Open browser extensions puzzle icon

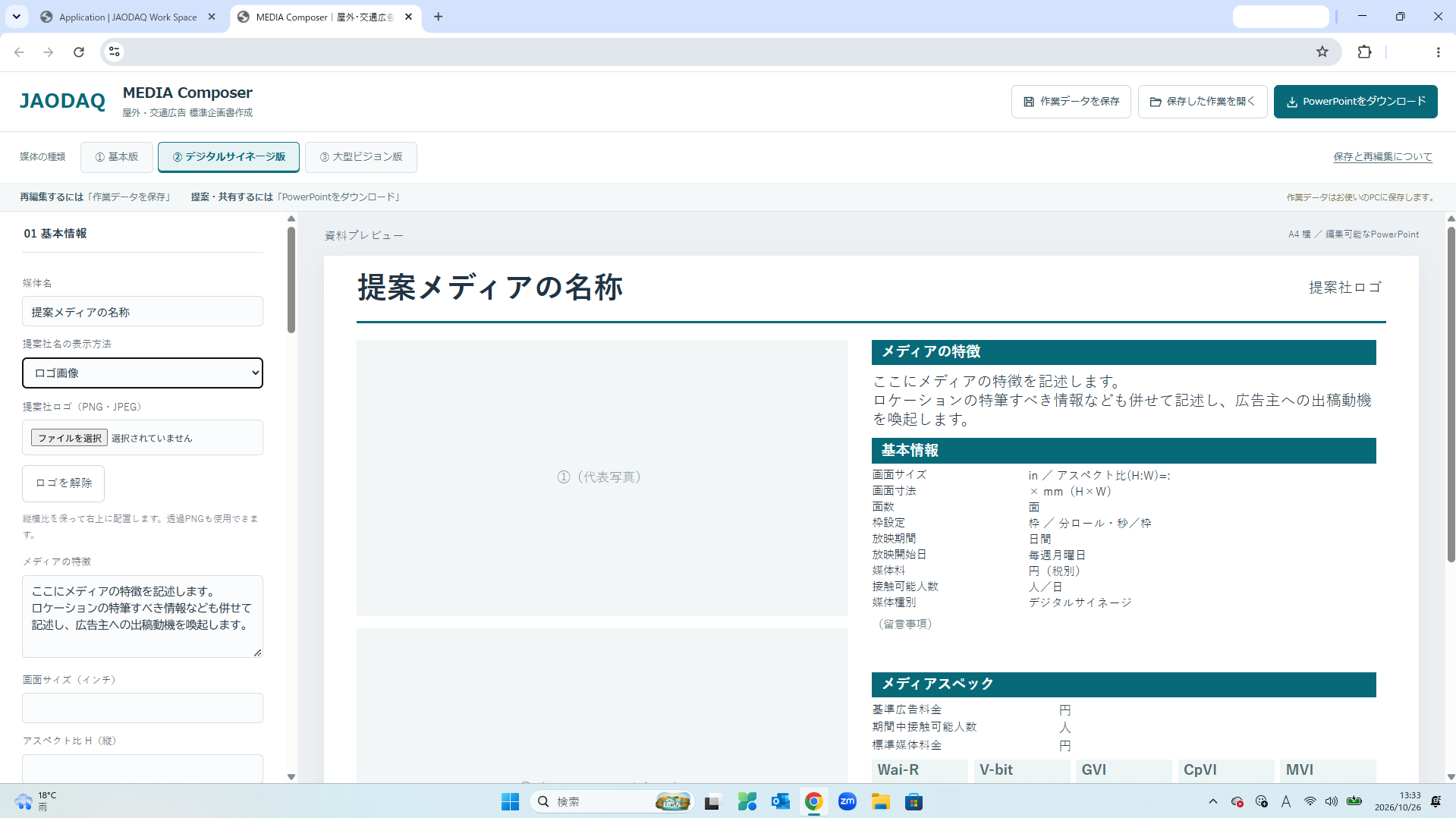(1364, 52)
